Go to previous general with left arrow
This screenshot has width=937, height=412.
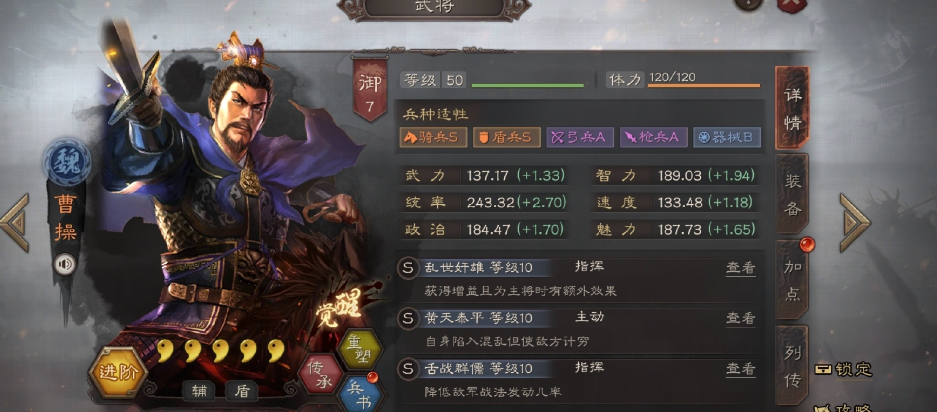tap(15, 222)
